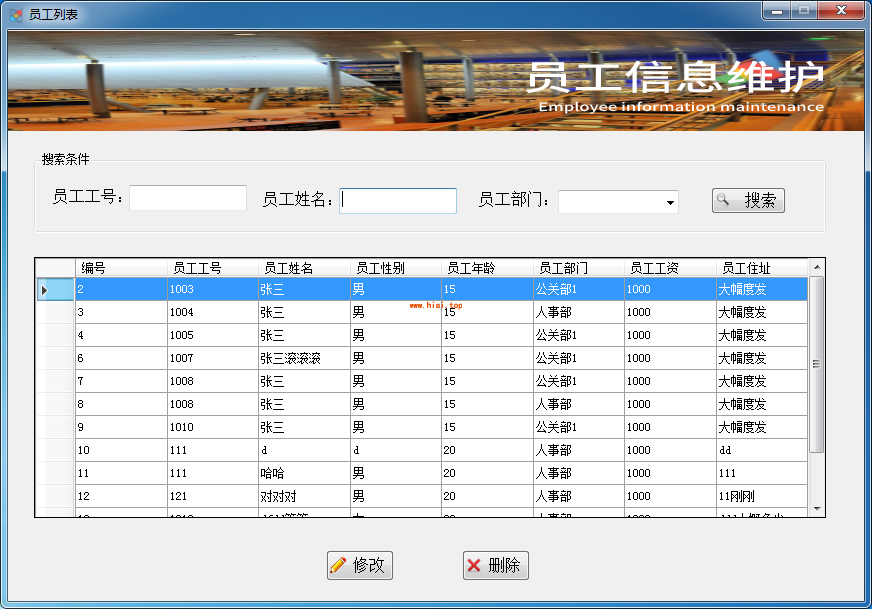This screenshot has height=609, width=872.
Task: Select name cell 哈哈
Action: click(304, 473)
